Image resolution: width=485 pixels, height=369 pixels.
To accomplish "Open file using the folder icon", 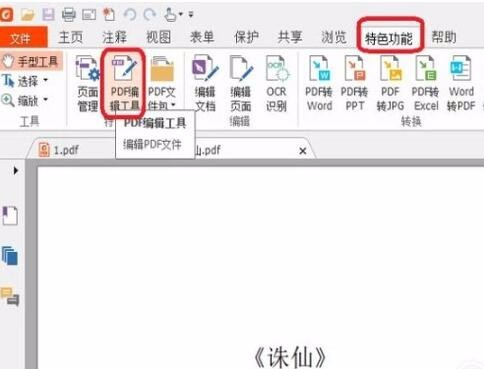I will click(28, 14).
